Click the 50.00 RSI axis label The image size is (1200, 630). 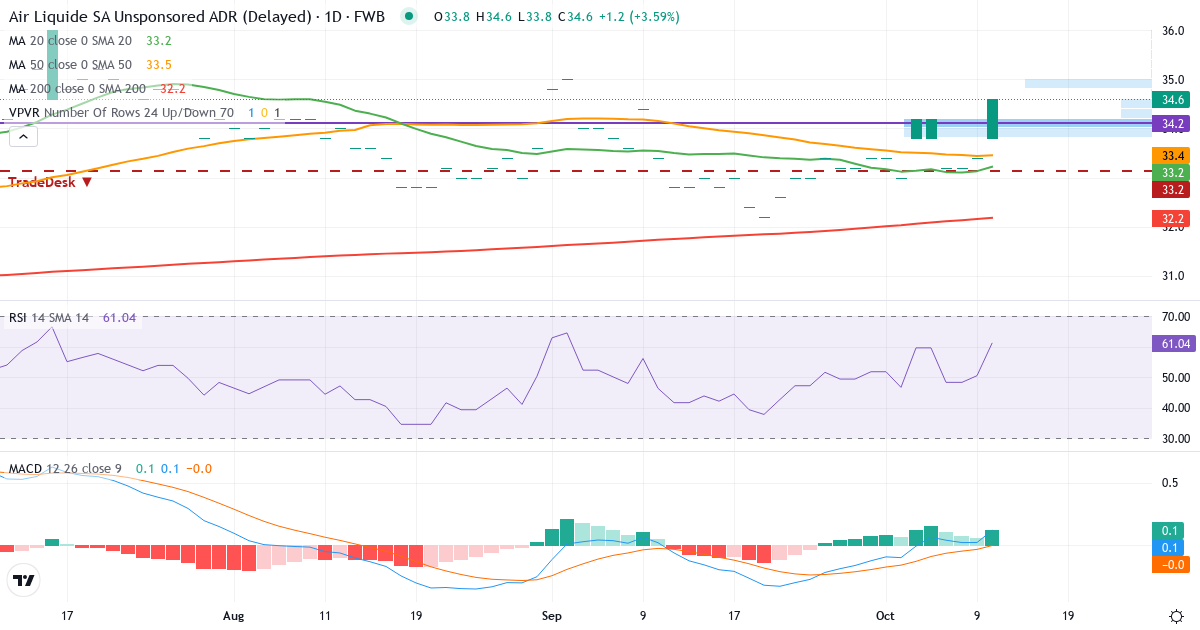click(1174, 378)
